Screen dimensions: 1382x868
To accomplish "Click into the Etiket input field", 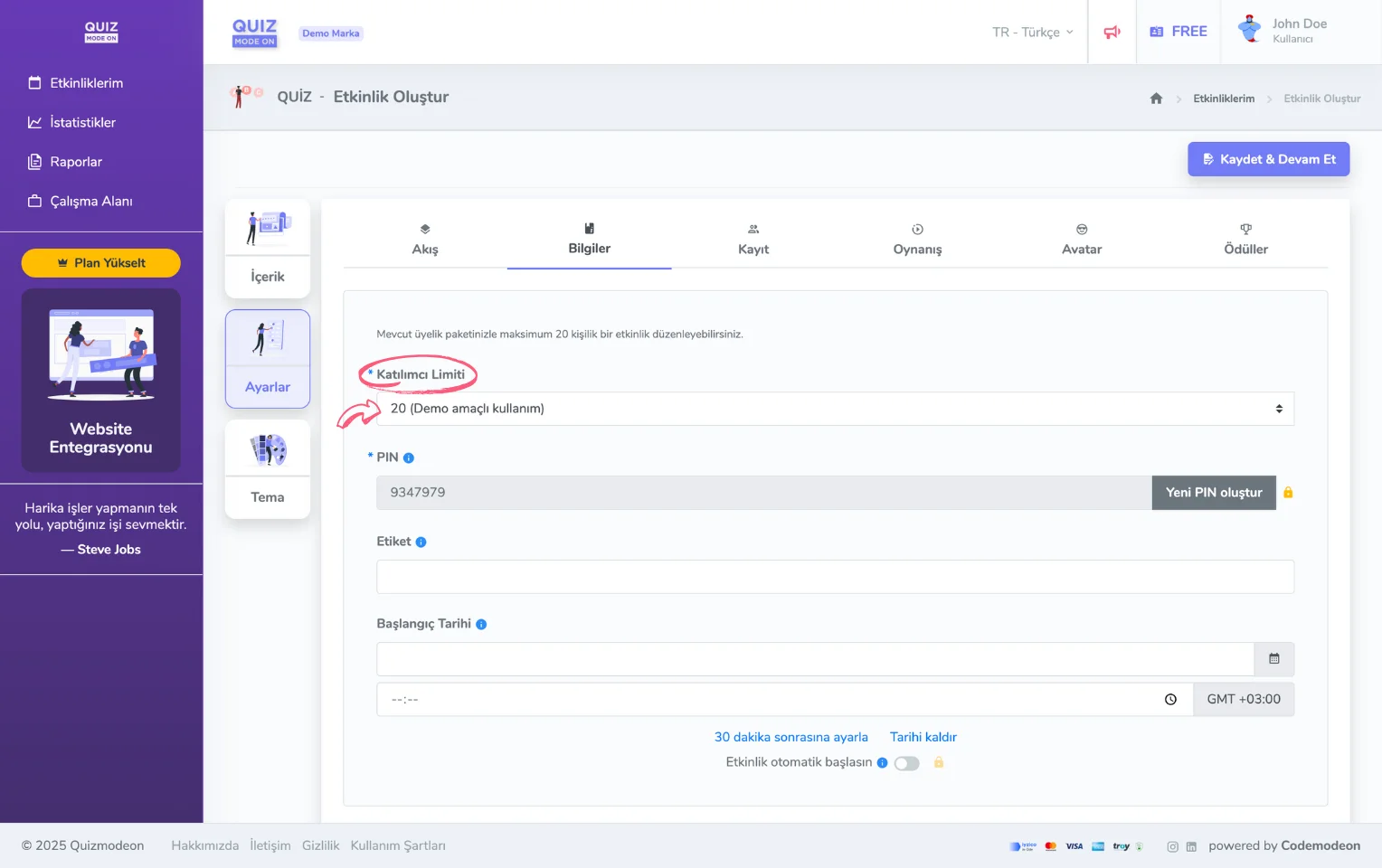I will pyautogui.click(x=835, y=577).
